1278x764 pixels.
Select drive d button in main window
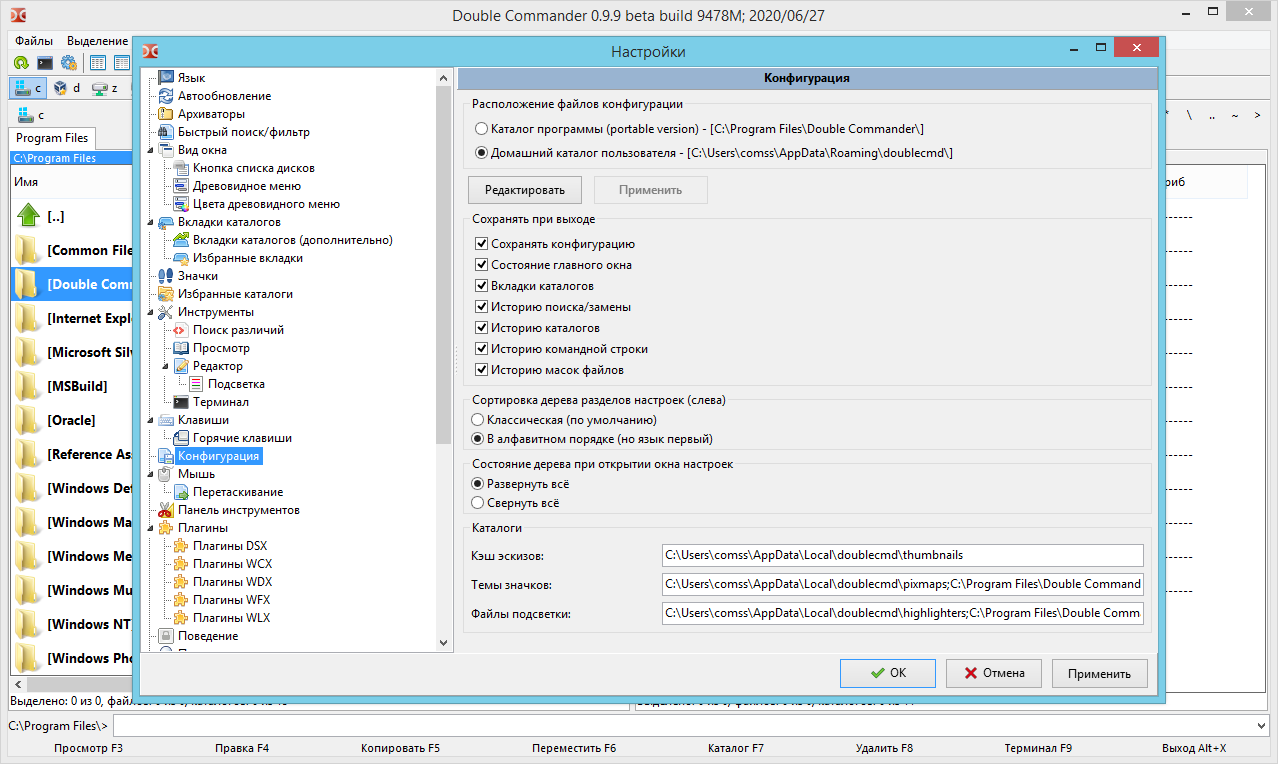point(68,88)
